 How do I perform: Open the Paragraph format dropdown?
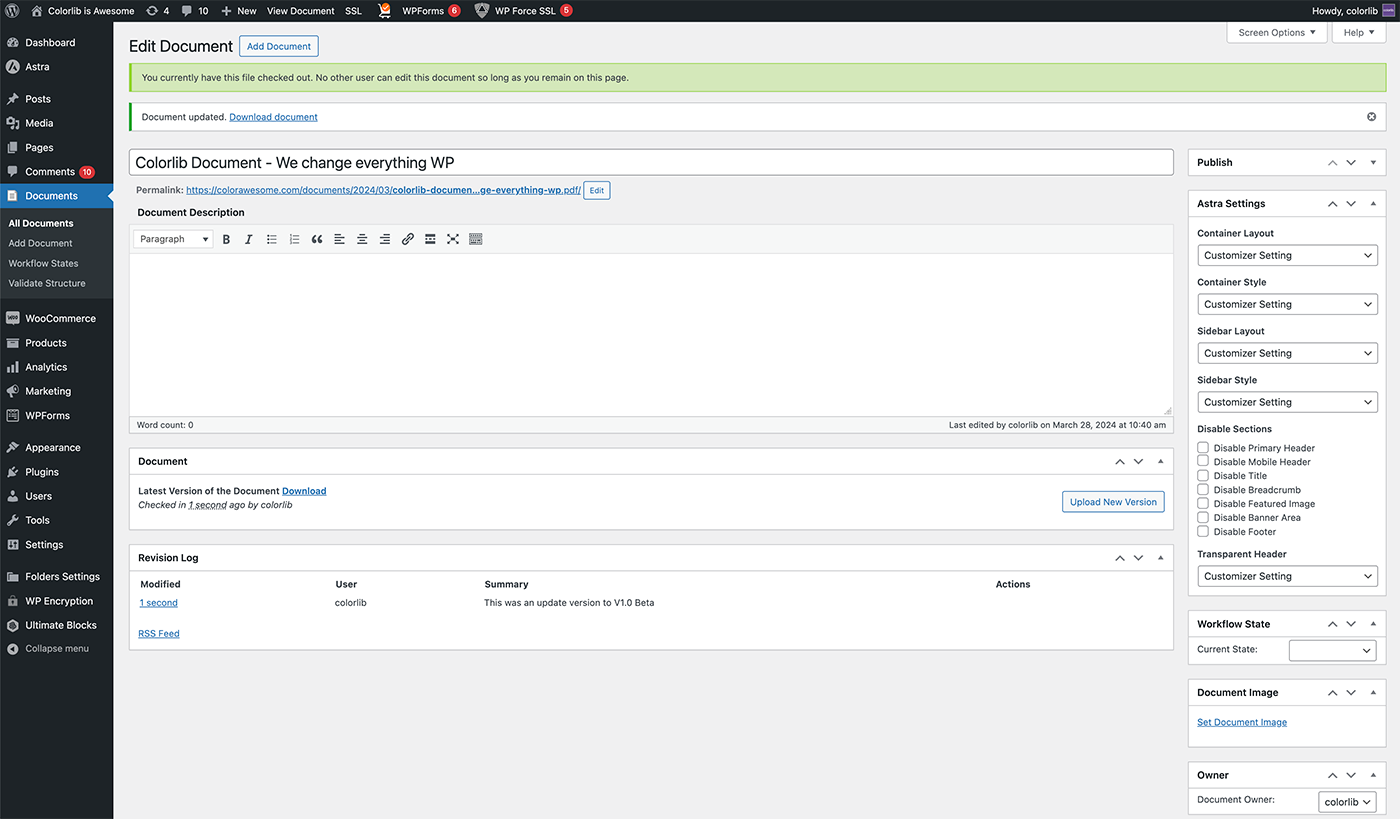pyautogui.click(x=174, y=239)
